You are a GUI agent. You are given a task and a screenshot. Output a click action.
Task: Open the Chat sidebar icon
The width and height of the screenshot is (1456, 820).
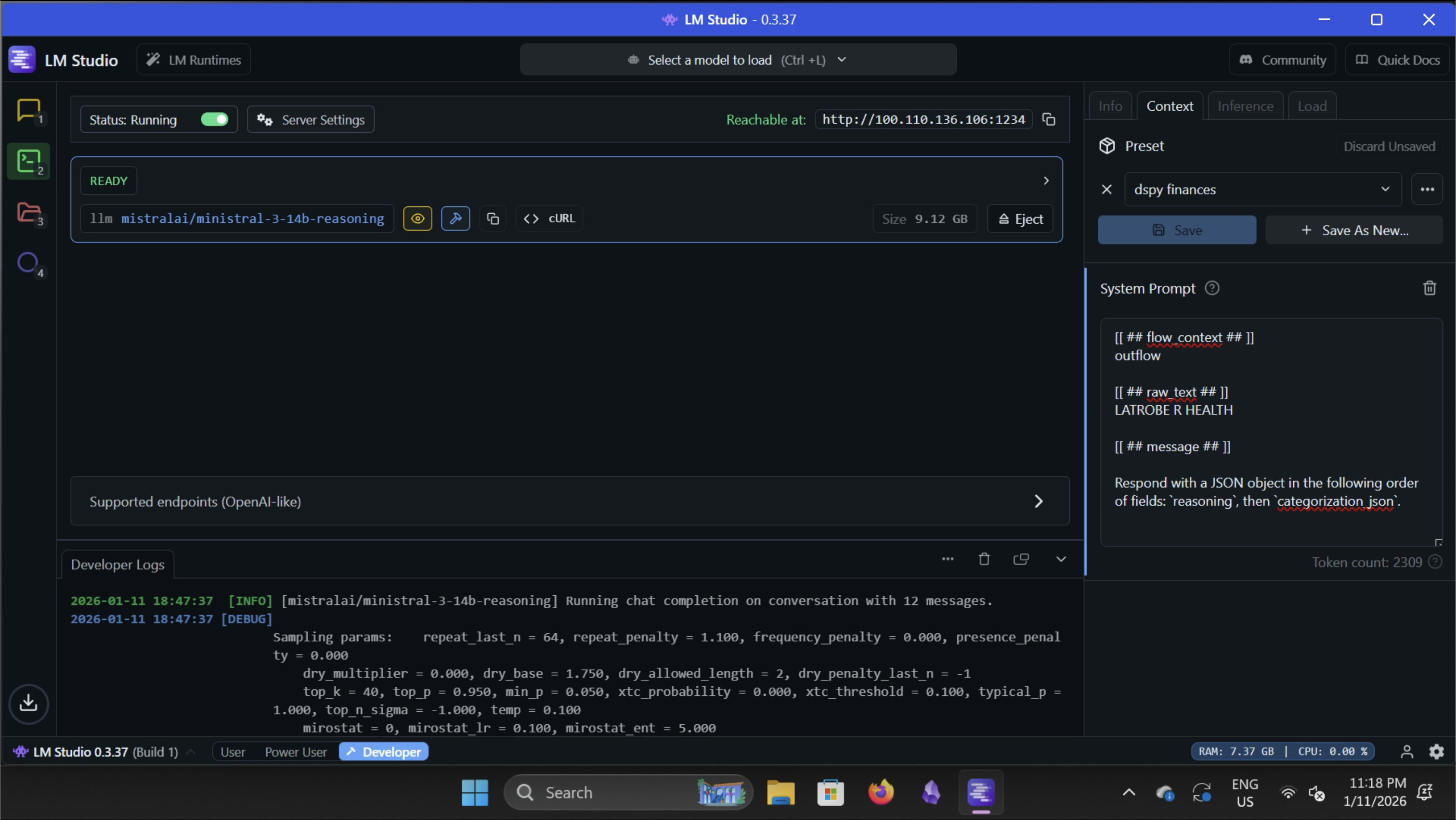[28, 110]
